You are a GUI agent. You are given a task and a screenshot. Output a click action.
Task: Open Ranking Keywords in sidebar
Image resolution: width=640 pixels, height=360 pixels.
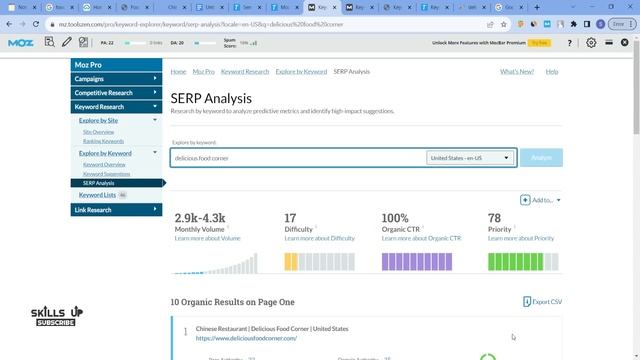[103, 141]
